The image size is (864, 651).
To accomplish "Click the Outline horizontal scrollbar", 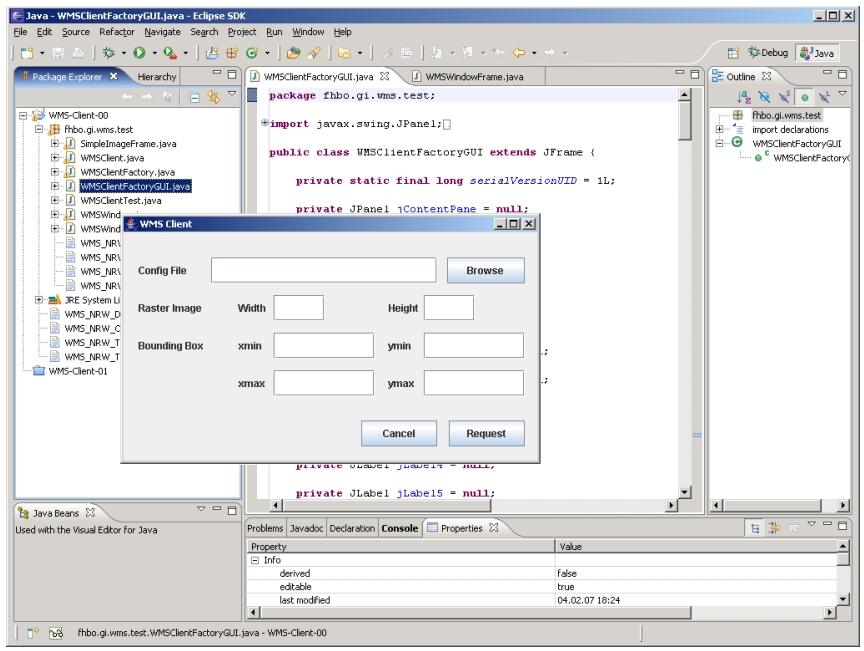I will 773,505.
